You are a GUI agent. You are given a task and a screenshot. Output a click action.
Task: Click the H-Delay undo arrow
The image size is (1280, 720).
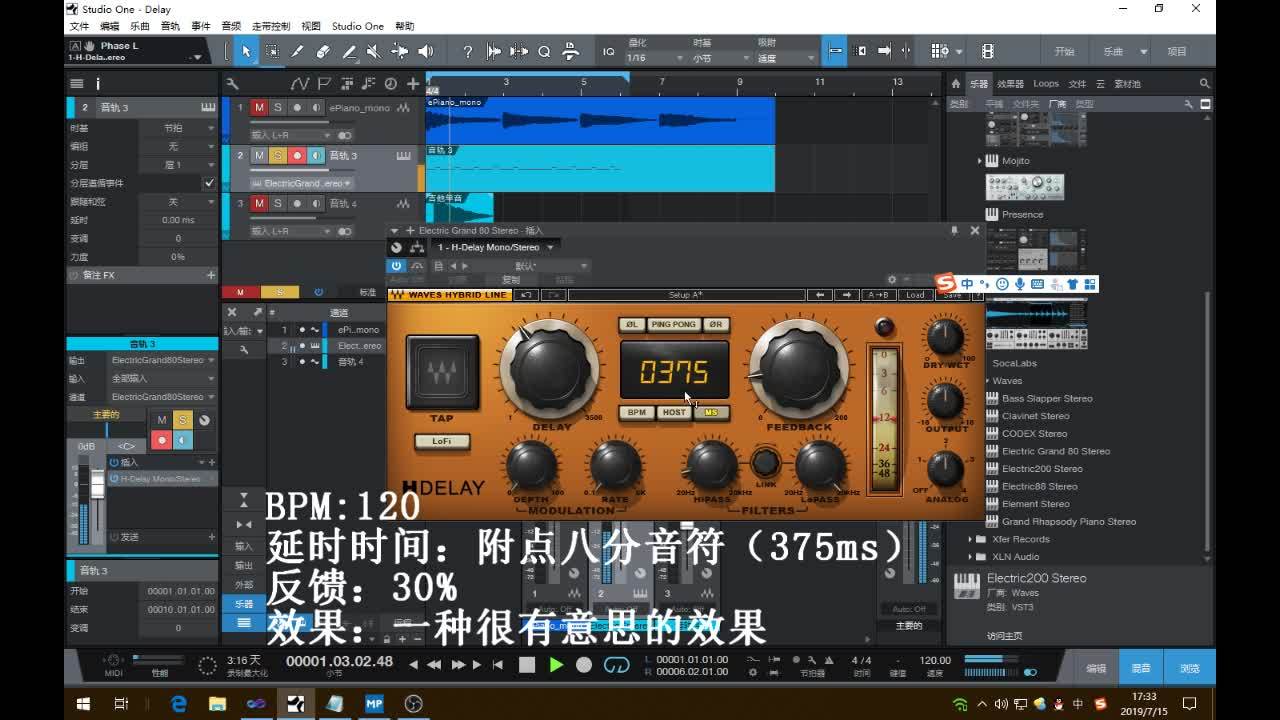[x=527, y=295]
